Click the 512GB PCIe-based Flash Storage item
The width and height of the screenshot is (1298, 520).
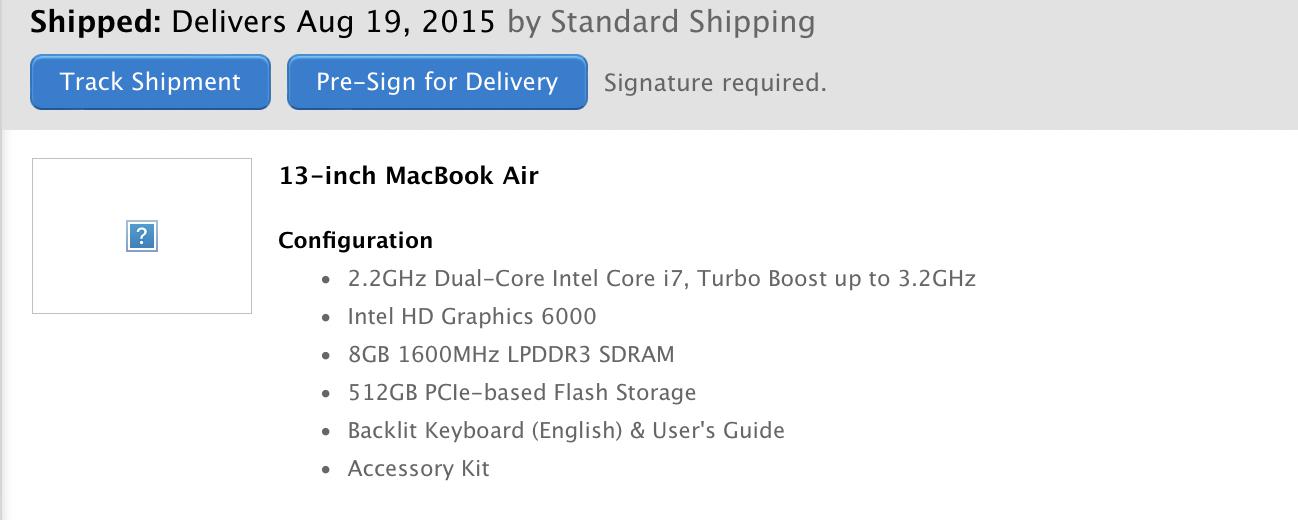coord(522,392)
